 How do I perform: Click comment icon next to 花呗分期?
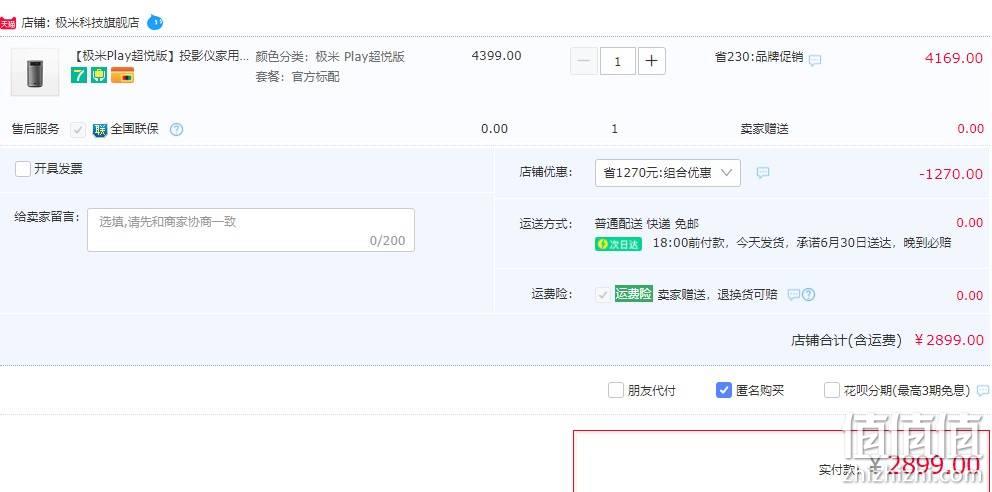[983, 391]
